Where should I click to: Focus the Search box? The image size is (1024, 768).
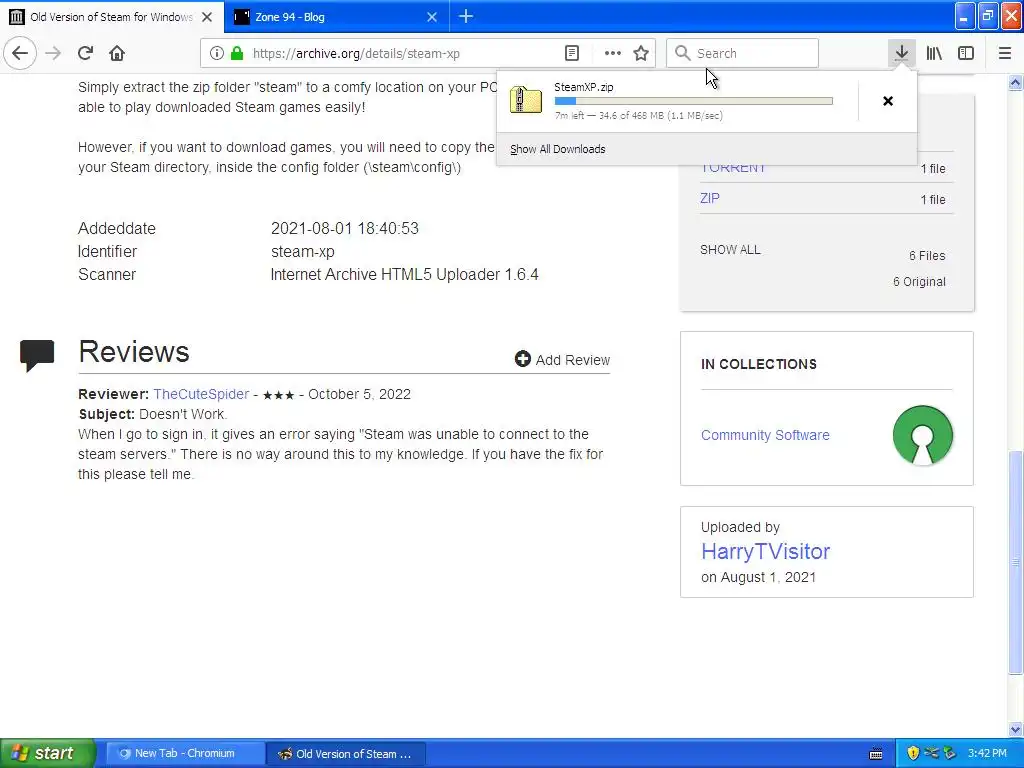coord(742,53)
